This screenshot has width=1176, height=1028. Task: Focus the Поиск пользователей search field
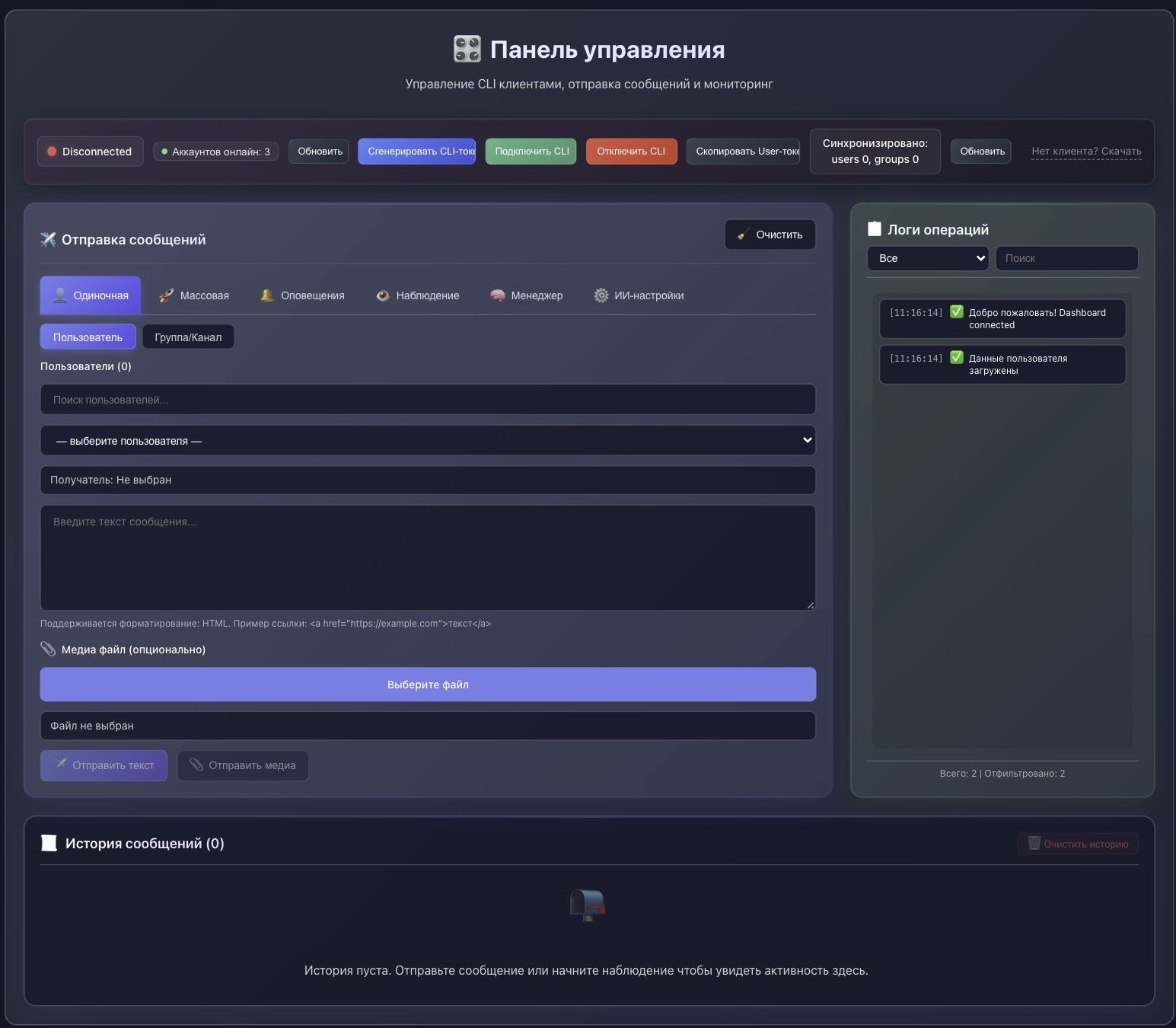coord(428,400)
